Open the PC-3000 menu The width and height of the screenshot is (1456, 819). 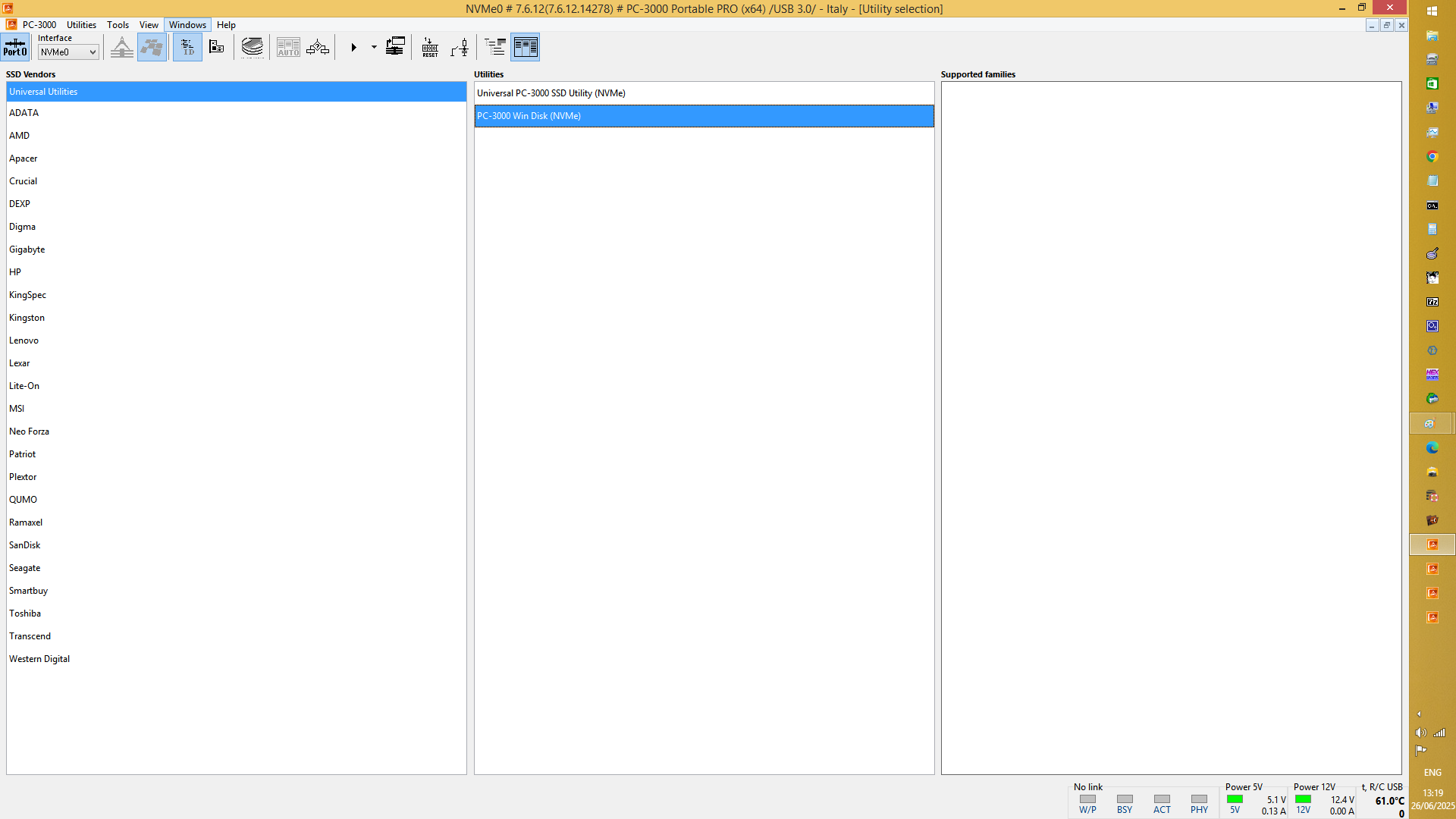pyautogui.click(x=39, y=25)
